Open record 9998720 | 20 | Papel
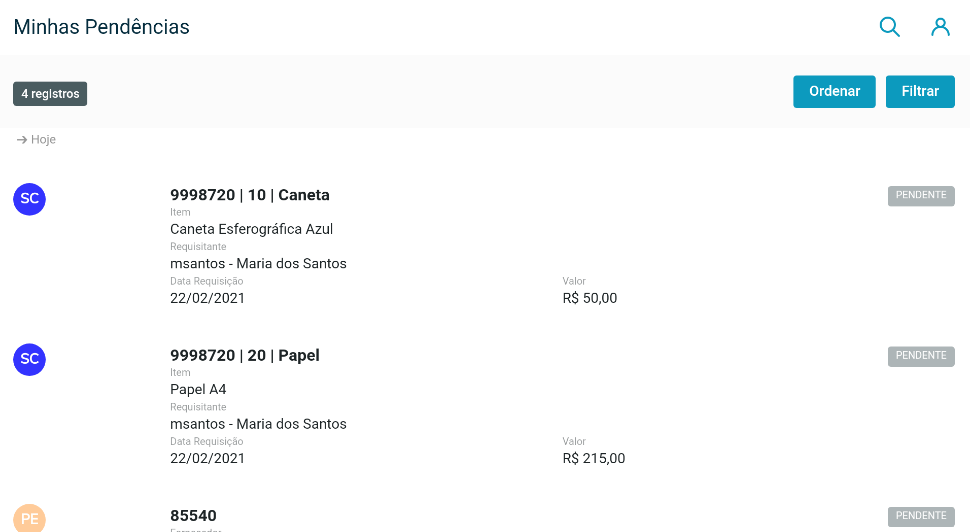 [x=245, y=355]
